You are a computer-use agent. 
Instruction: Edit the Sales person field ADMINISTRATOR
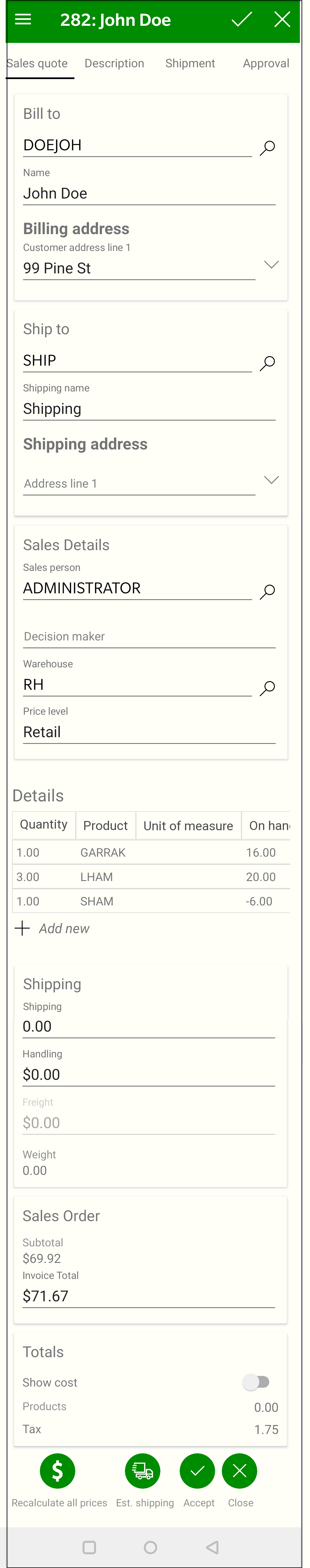(137, 589)
